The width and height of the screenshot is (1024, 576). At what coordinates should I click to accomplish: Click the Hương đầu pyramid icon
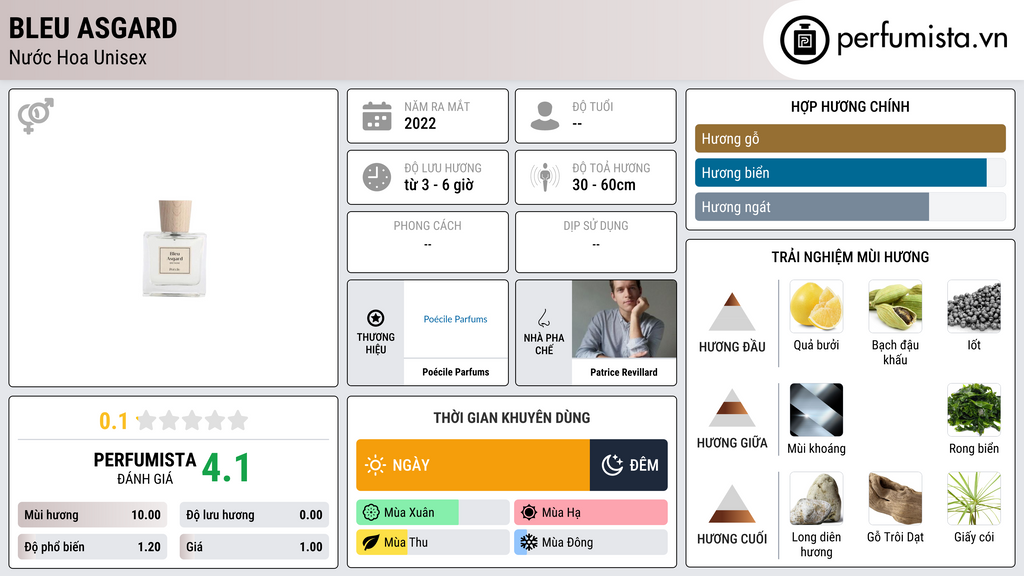(732, 312)
